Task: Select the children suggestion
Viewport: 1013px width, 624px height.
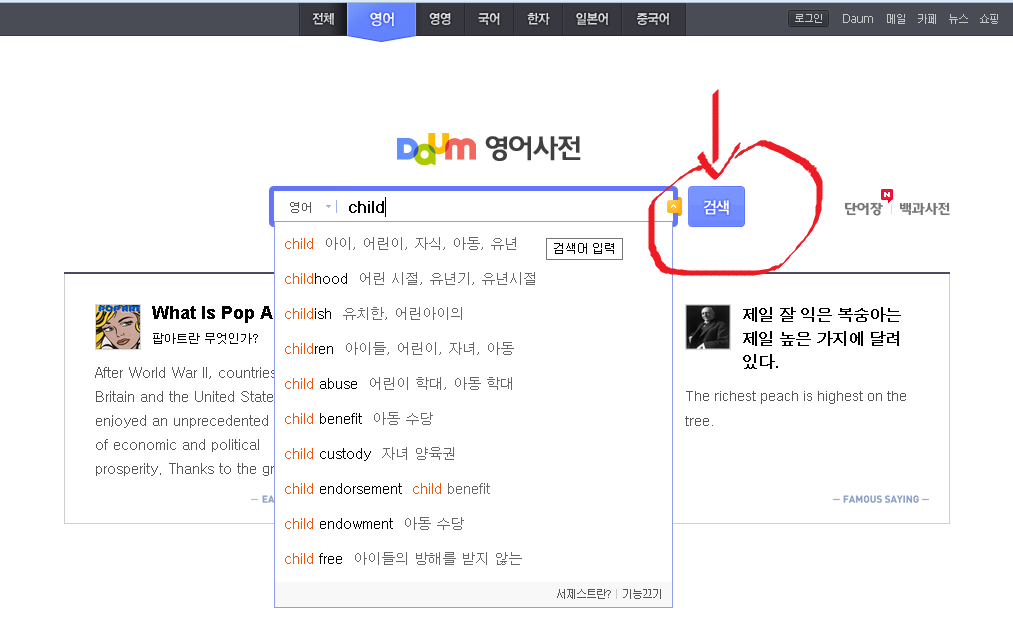Action: tap(474, 348)
